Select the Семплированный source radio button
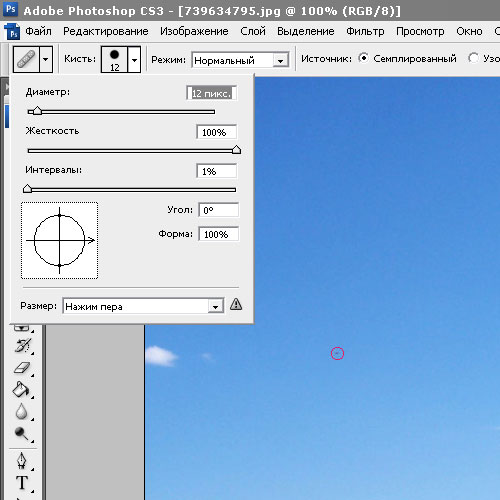500x500 pixels. 364,58
